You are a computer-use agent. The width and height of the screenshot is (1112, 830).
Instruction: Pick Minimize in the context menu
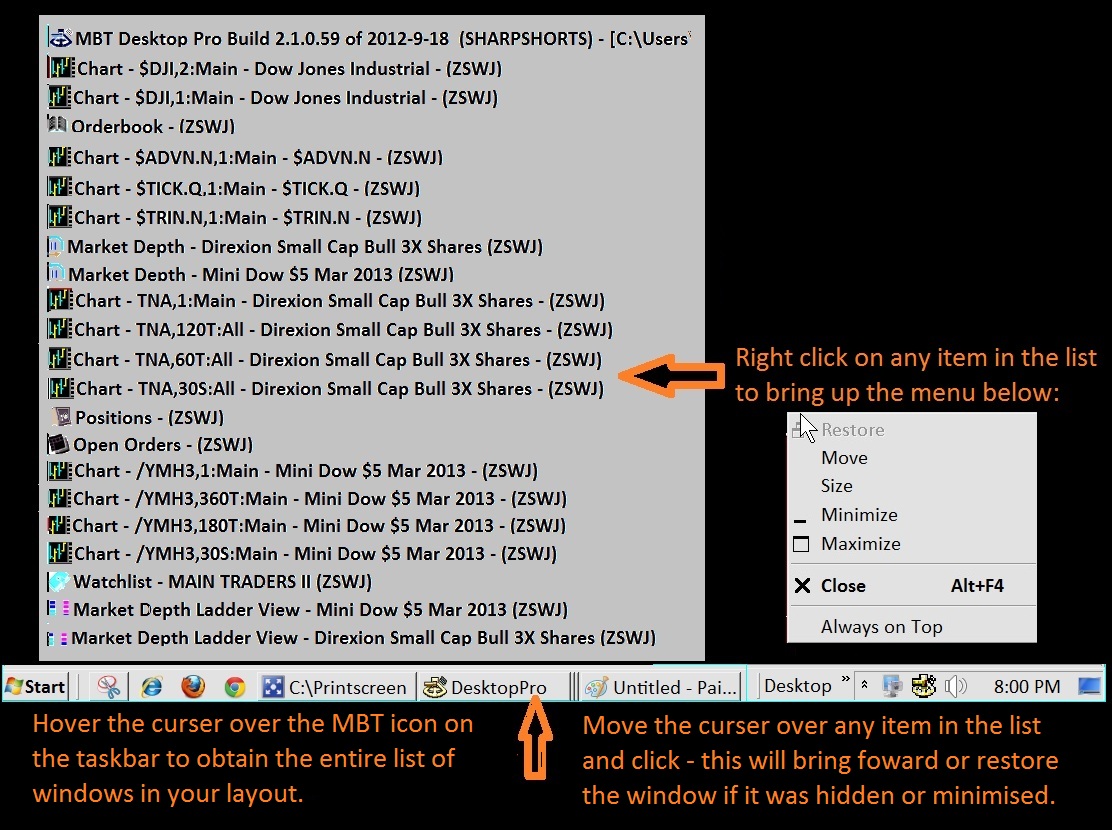pyautogui.click(x=912, y=514)
